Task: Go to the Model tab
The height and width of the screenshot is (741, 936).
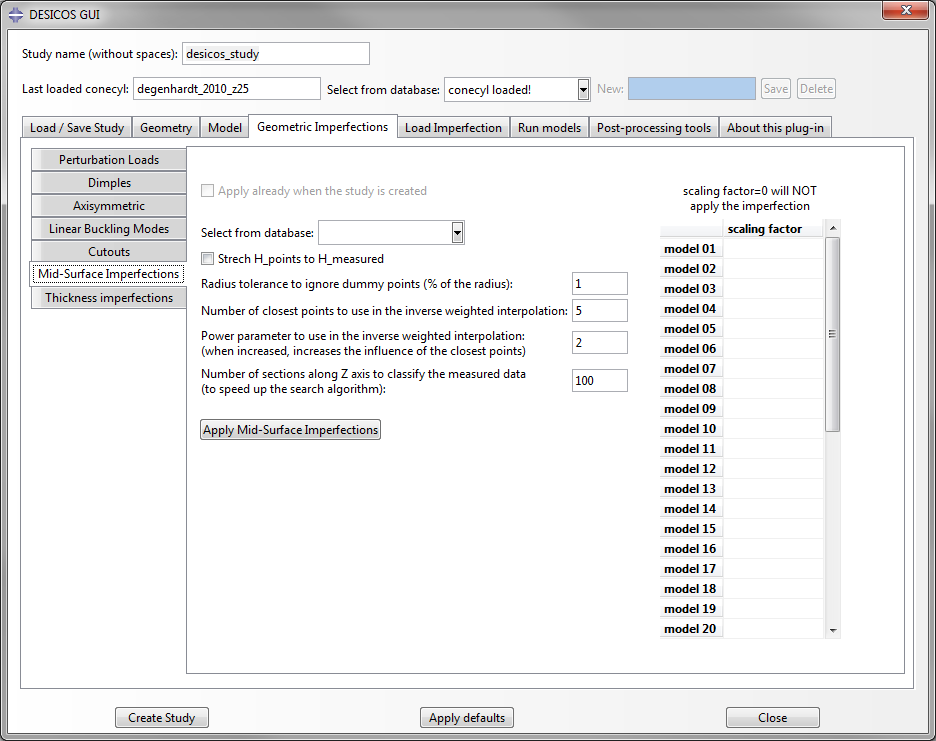Action: [x=224, y=128]
